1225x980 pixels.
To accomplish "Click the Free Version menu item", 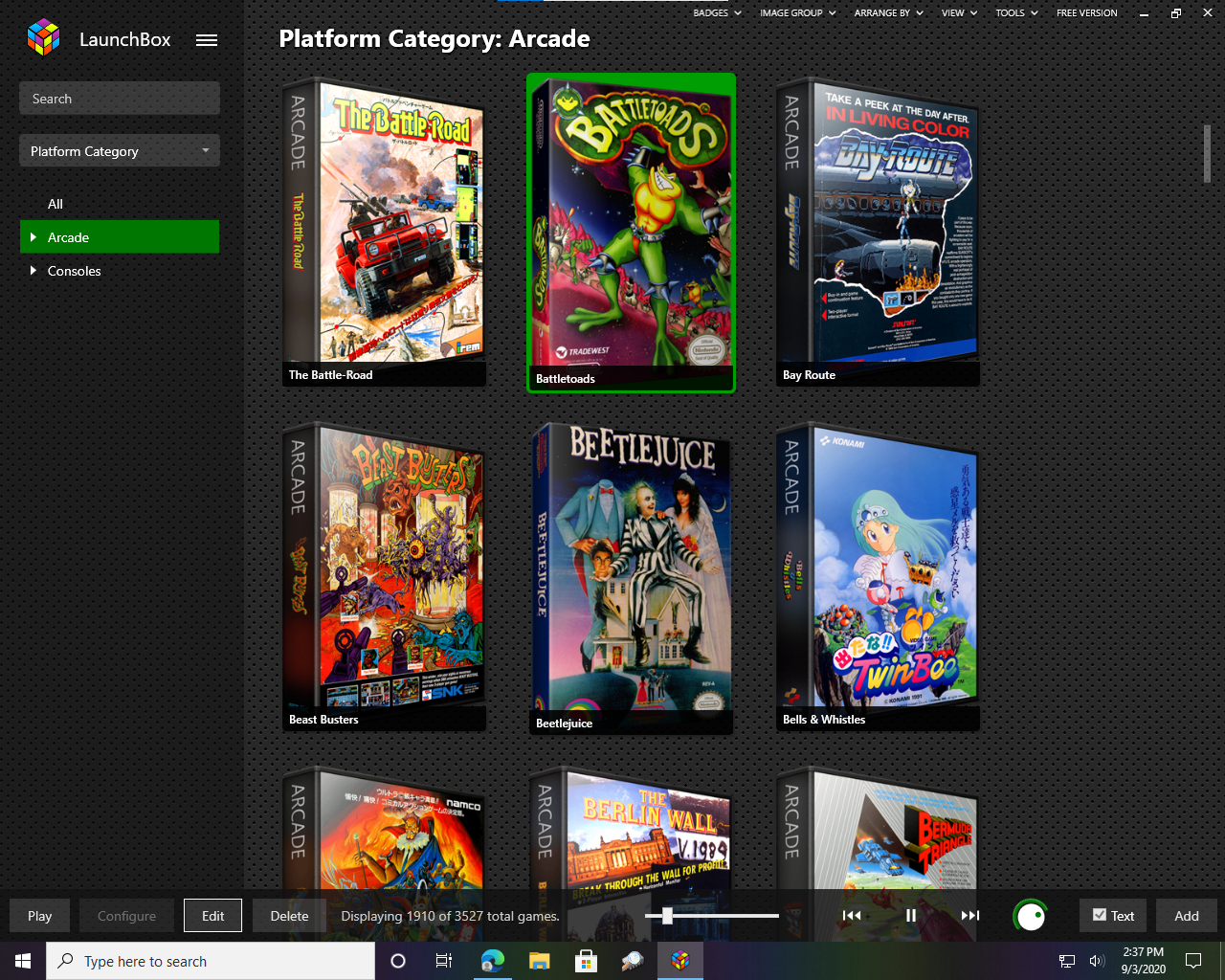I will tap(1086, 13).
